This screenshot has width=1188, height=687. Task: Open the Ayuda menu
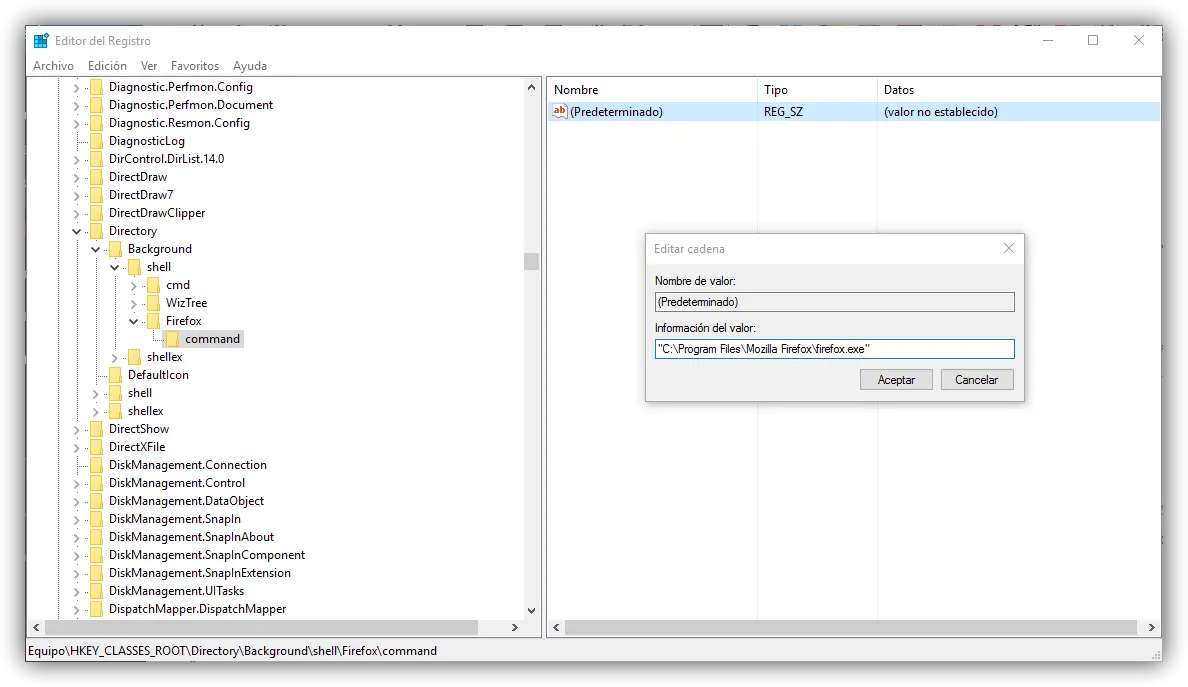(249, 66)
